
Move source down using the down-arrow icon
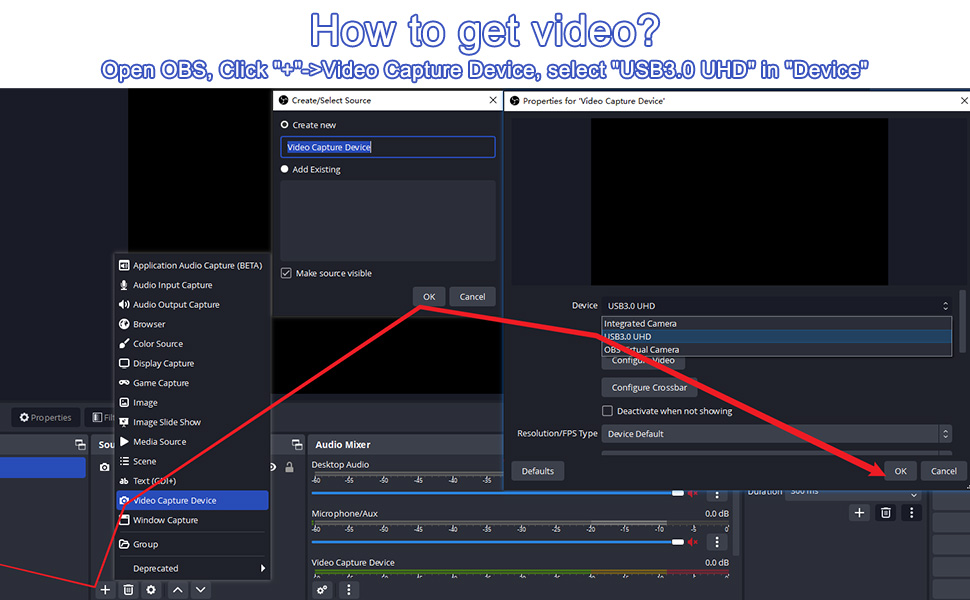tap(200, 590)
